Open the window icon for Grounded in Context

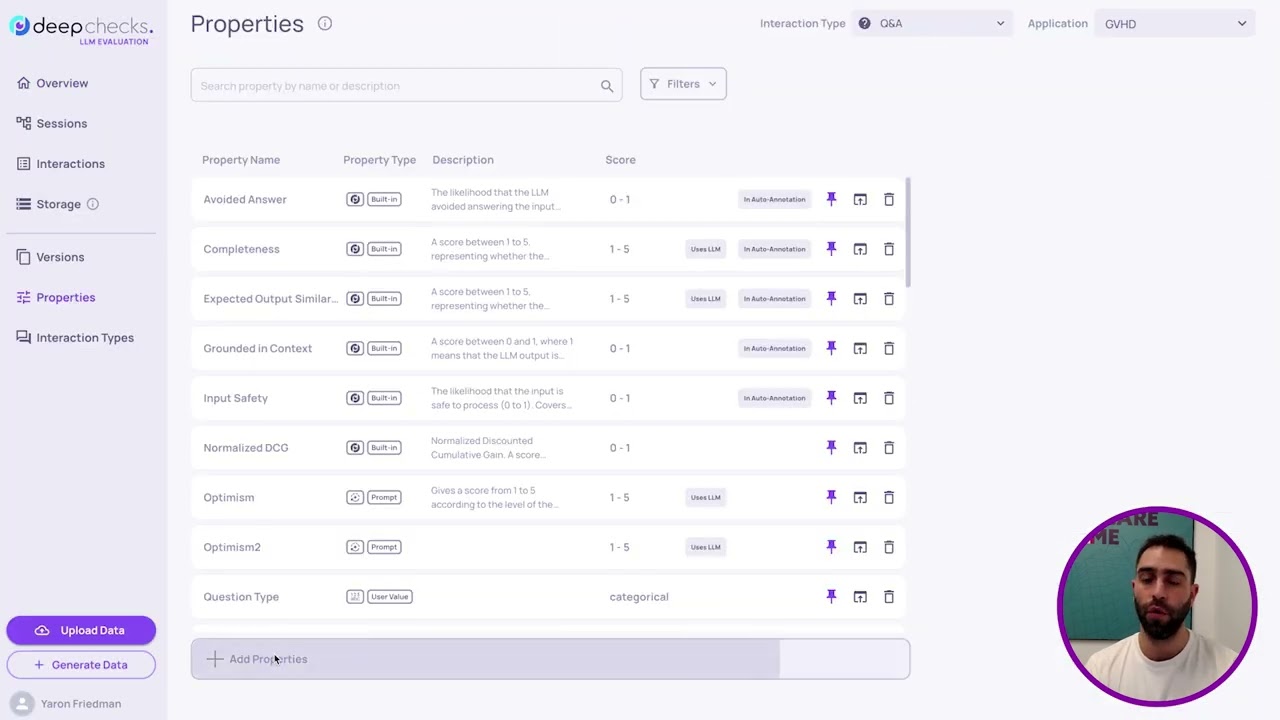[x=860, y=348]
